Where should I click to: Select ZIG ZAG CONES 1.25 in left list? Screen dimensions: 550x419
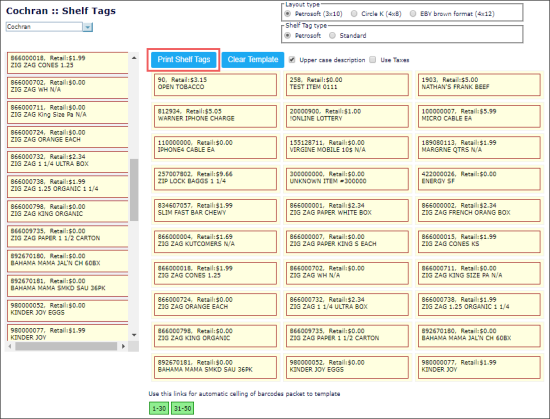pos(68,63)
